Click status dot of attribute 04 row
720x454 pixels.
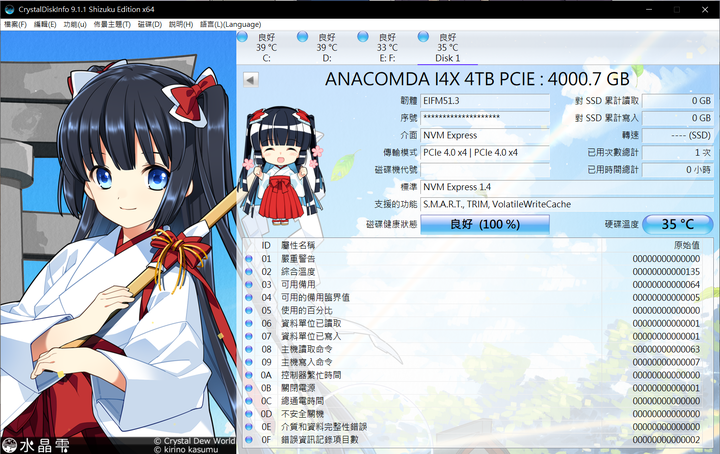click(x=249, y=297)
